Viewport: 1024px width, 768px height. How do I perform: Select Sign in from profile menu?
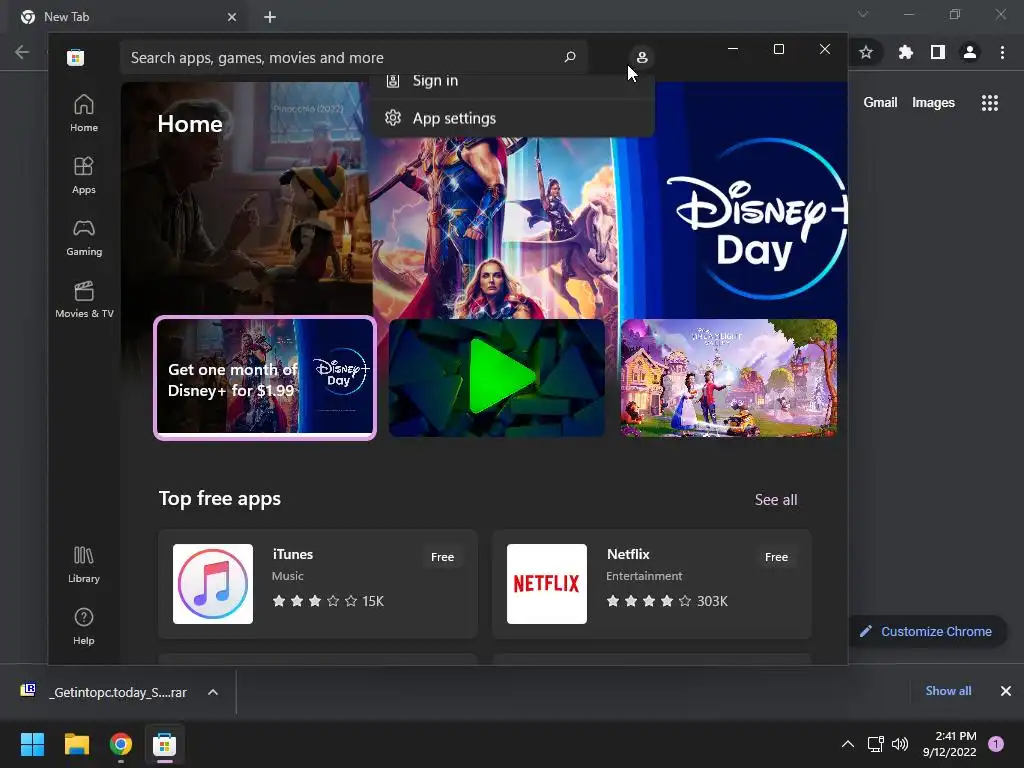pos(513,82)
